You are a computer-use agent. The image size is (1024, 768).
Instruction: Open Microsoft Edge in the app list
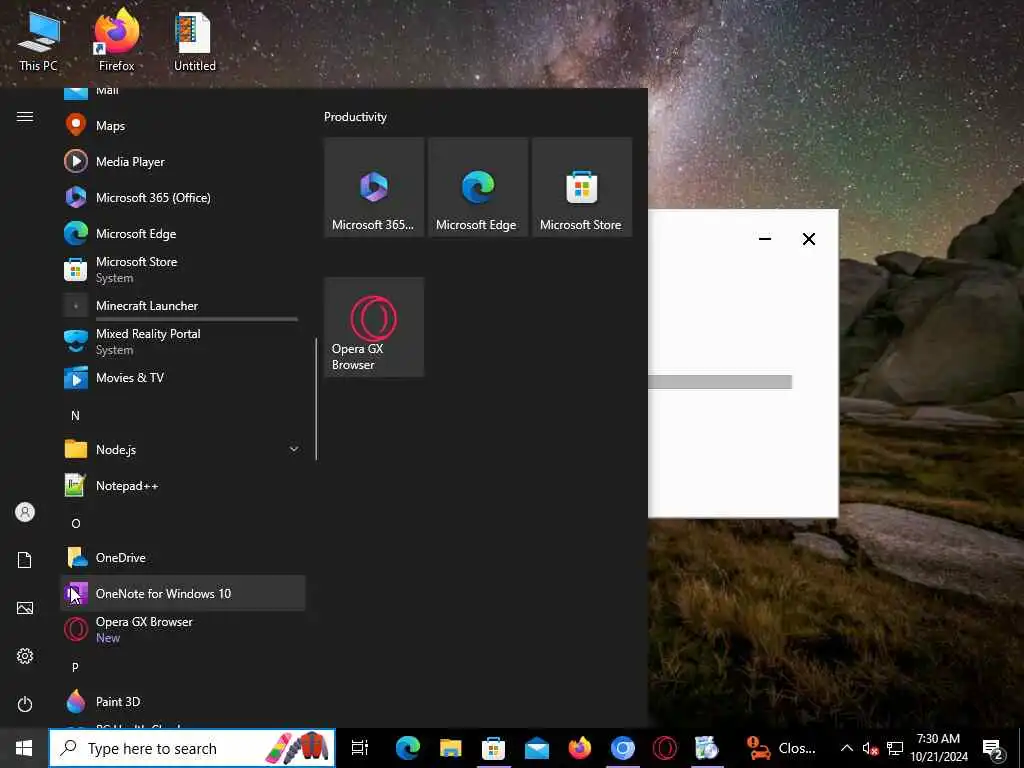[182, 233]
